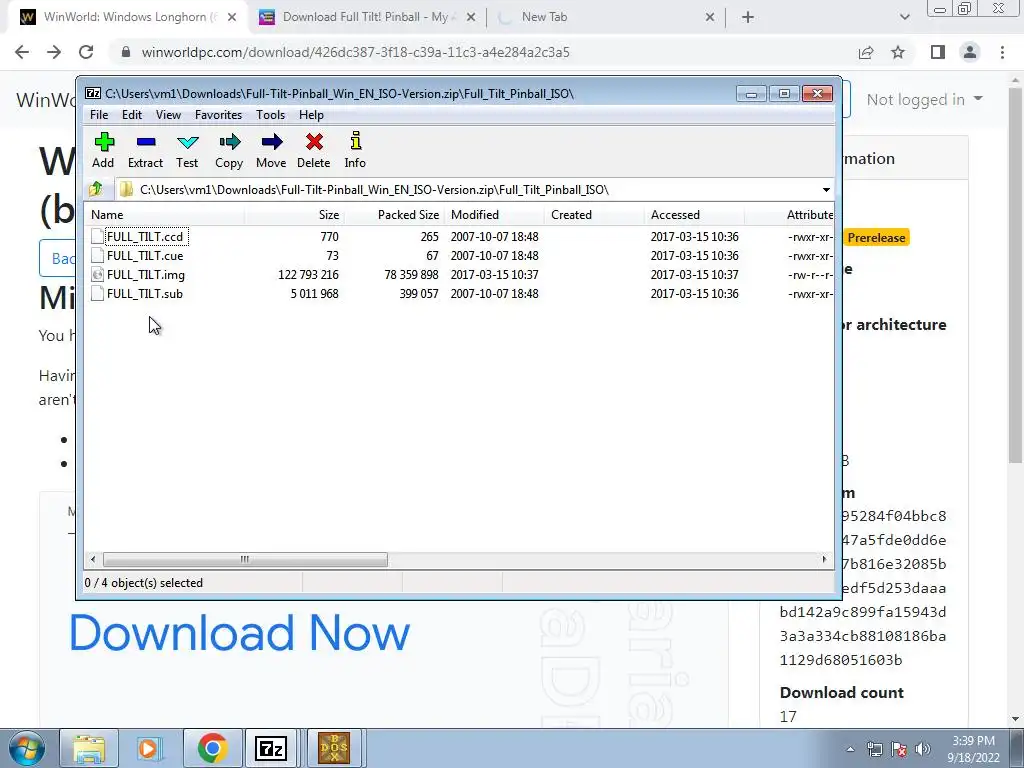Click the 7-Zip taskbar icon
The width and height of the screenshot is (1024, 768).
coord(272,748)
